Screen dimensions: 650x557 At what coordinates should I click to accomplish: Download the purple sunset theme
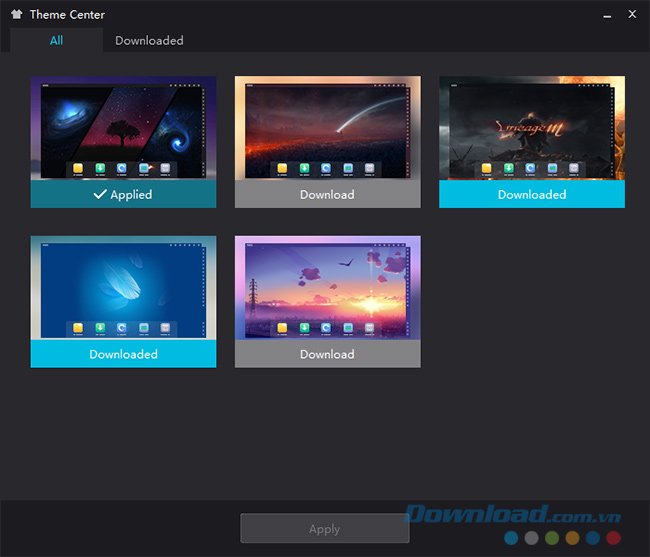327,354
